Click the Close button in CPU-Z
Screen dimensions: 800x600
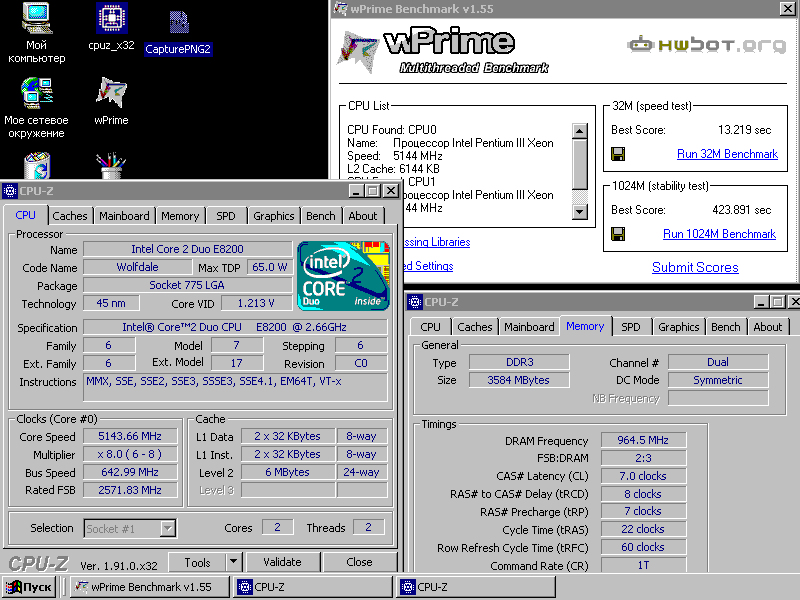click(359, 562)
